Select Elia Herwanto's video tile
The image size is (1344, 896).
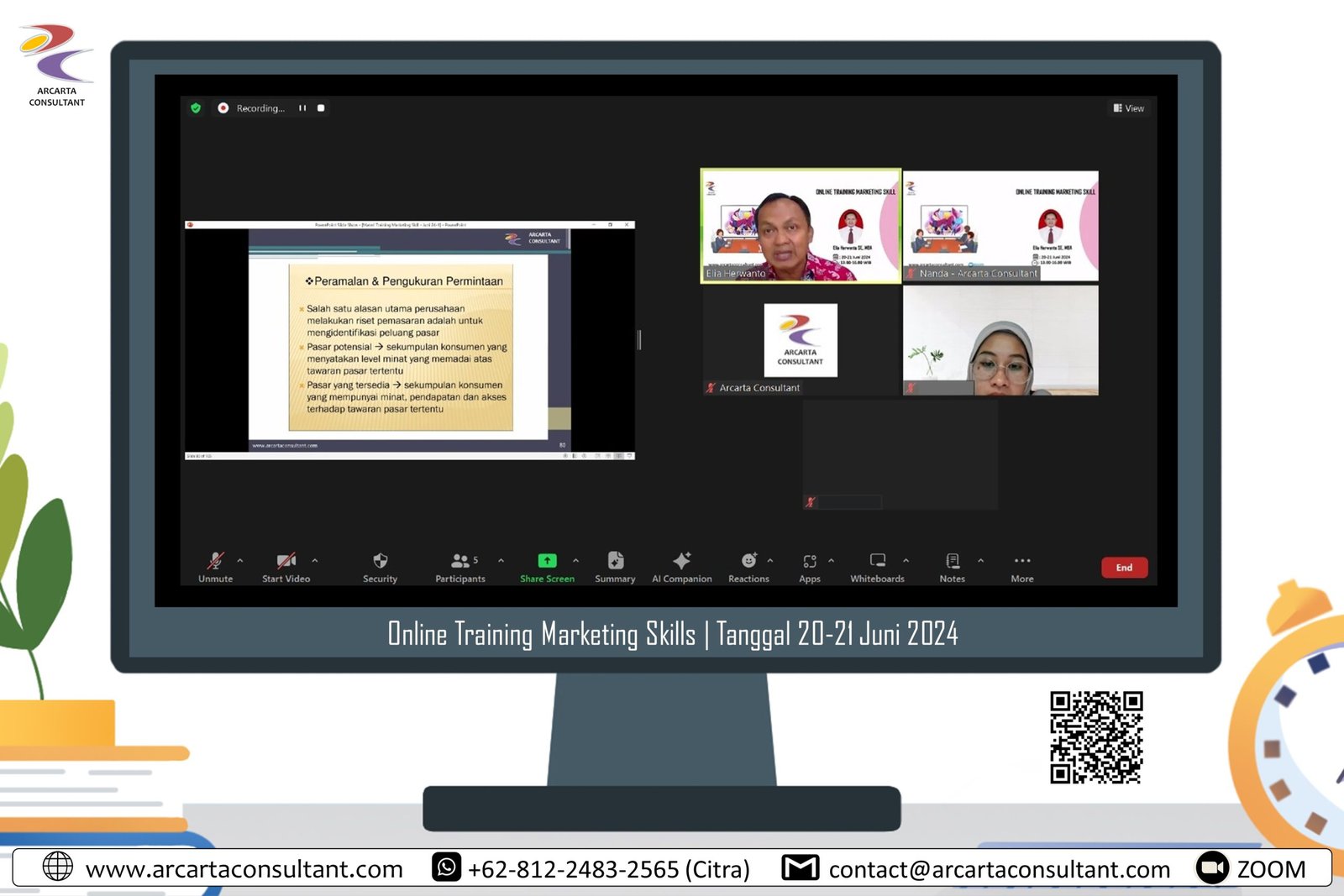[x=800, y=226]
